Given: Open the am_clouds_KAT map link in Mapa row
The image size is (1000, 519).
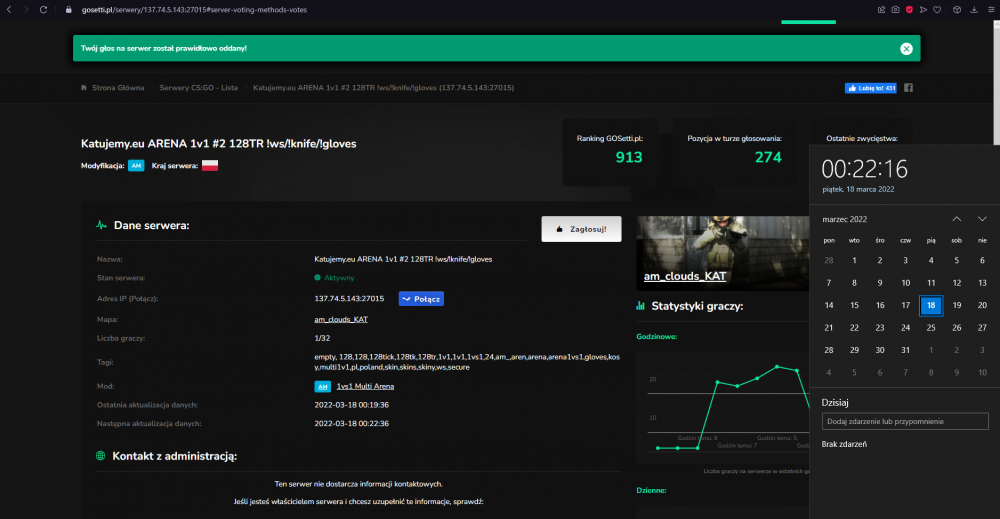Looking at the screenshot, I should tap(341, 319).
